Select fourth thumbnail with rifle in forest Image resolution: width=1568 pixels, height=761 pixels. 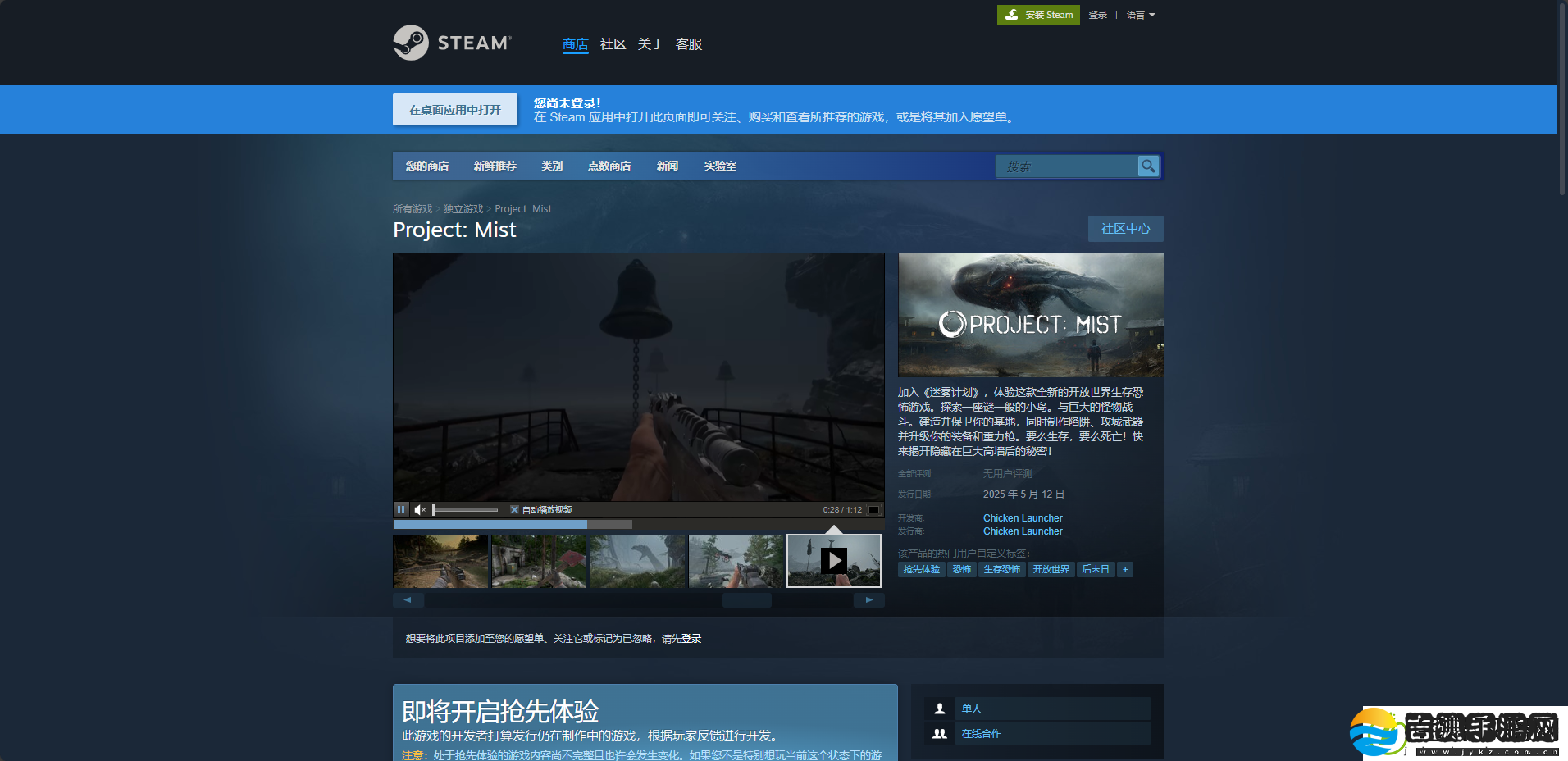click(x=736, y=561)
